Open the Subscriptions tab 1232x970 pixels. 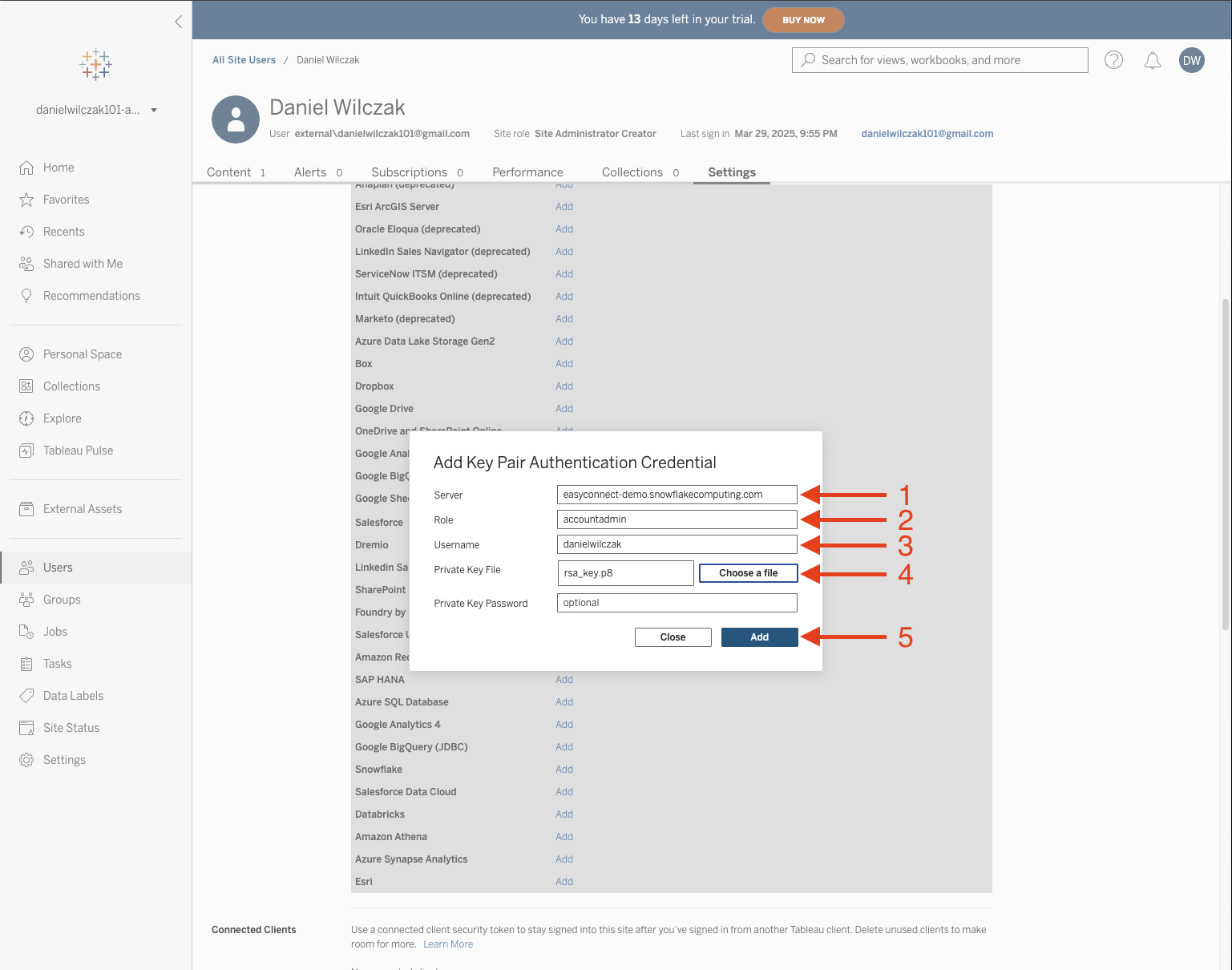pyautogui.click(x=418, y=172)
